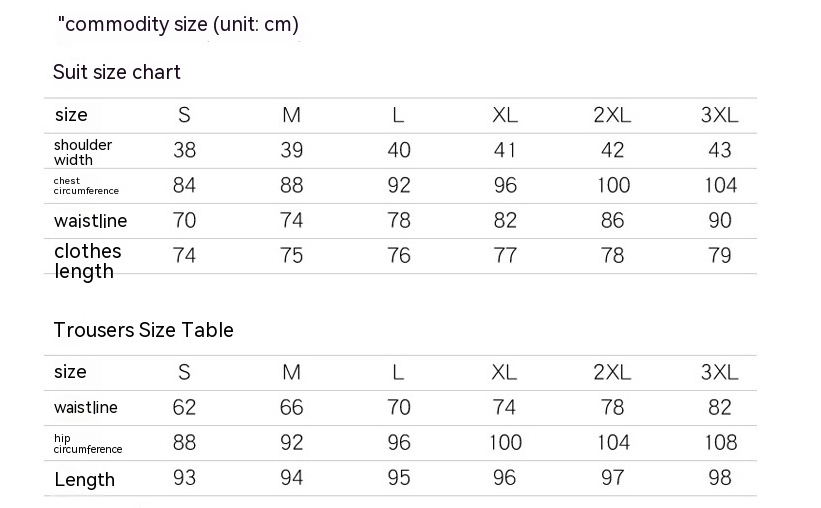The width and height of the screenshot is (821, 508).
Task: Click the "Suit size chart" heading
Action: (117, 72)
